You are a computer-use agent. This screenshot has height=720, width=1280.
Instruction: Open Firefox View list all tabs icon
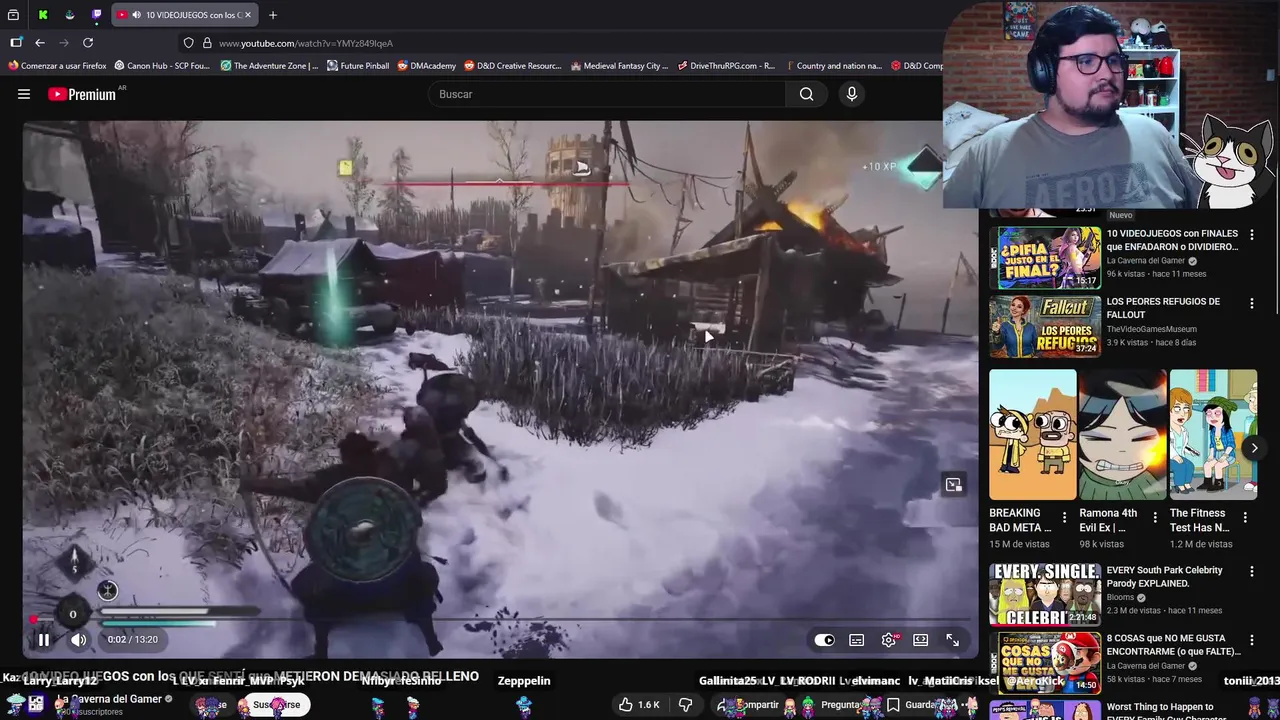coord(13,15)
